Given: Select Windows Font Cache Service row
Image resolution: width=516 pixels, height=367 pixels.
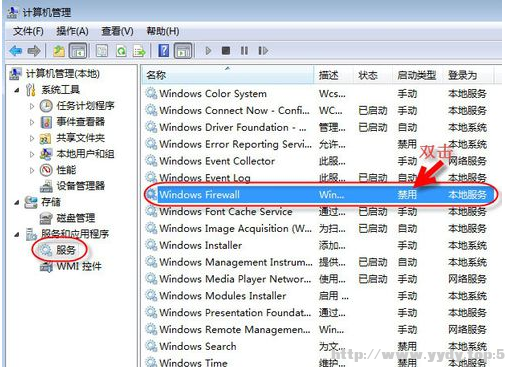Looking at the screenshot, I should (x=319, y=211).
